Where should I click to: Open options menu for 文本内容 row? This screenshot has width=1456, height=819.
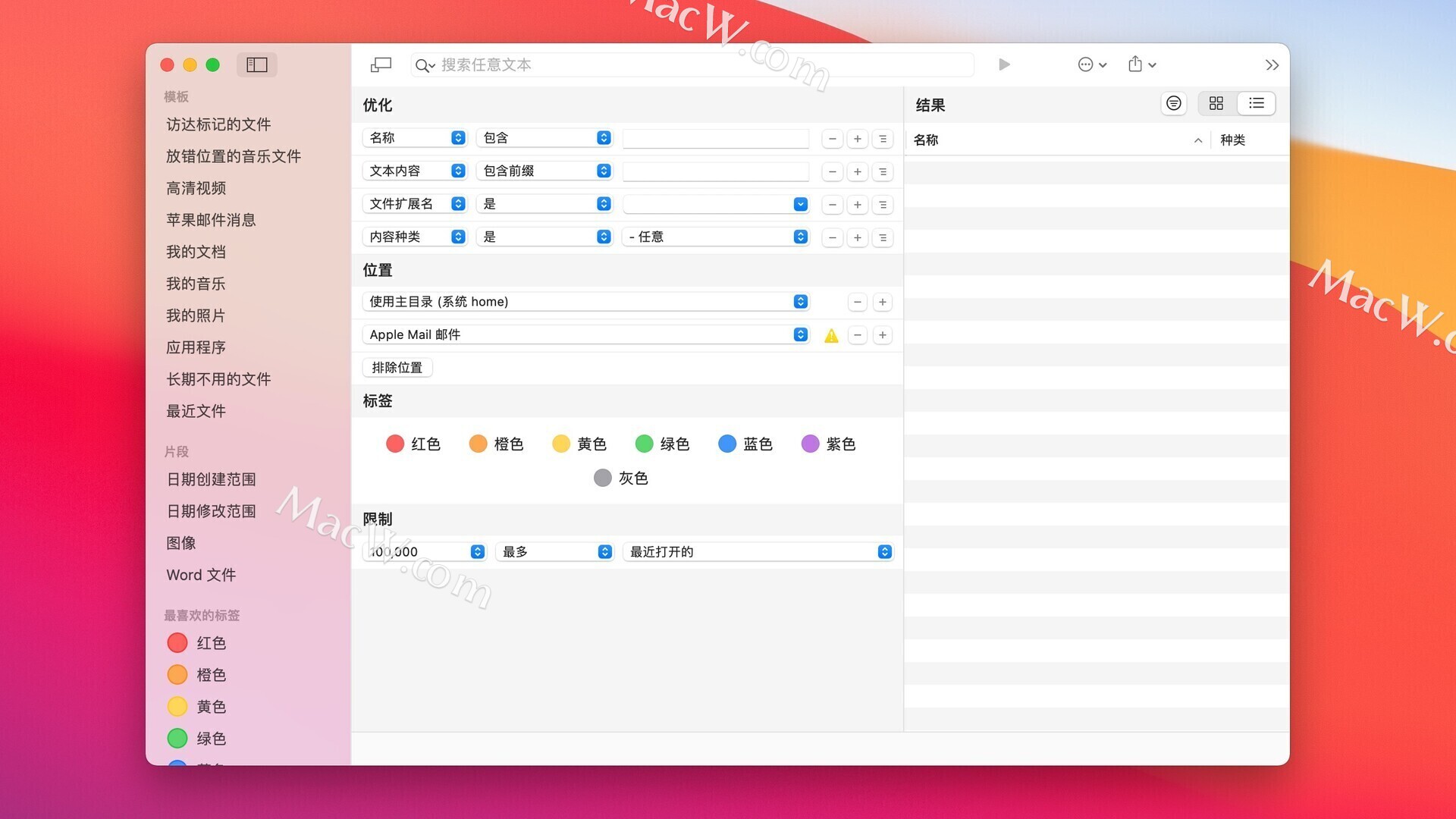tap(883, 171)
